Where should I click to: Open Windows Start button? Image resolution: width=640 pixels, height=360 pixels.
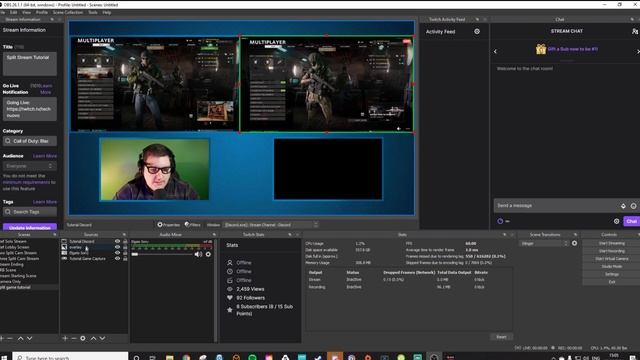point(4,357)
